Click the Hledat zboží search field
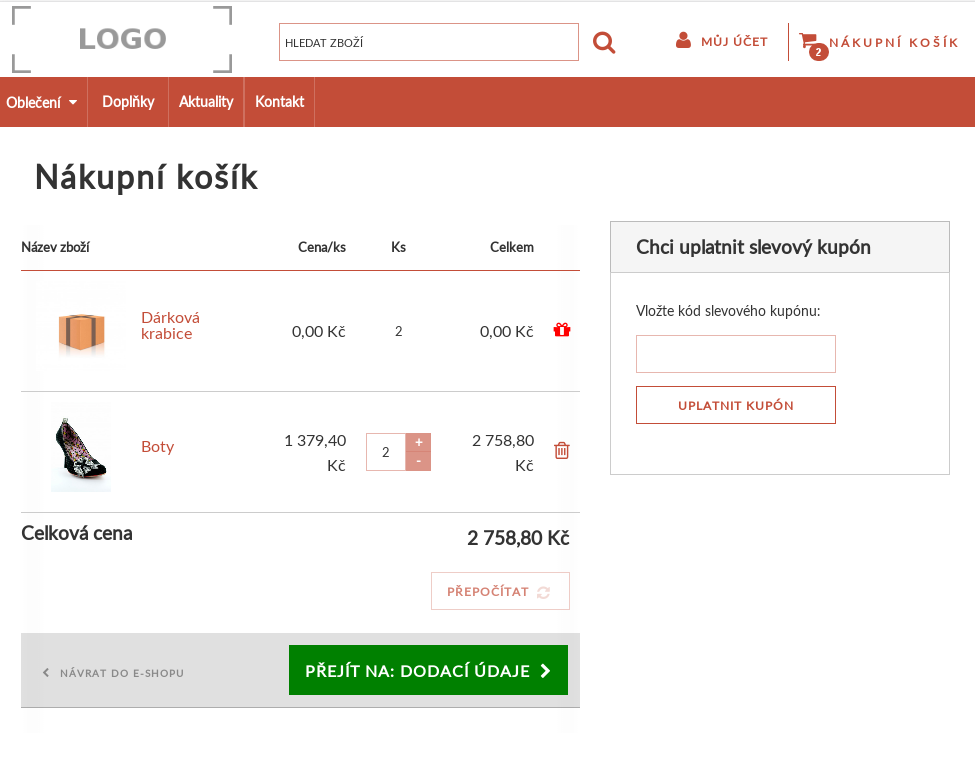Image resolution: width=975 pixels, height=760 pixels. pyautogui.click(x=428, y=43)
